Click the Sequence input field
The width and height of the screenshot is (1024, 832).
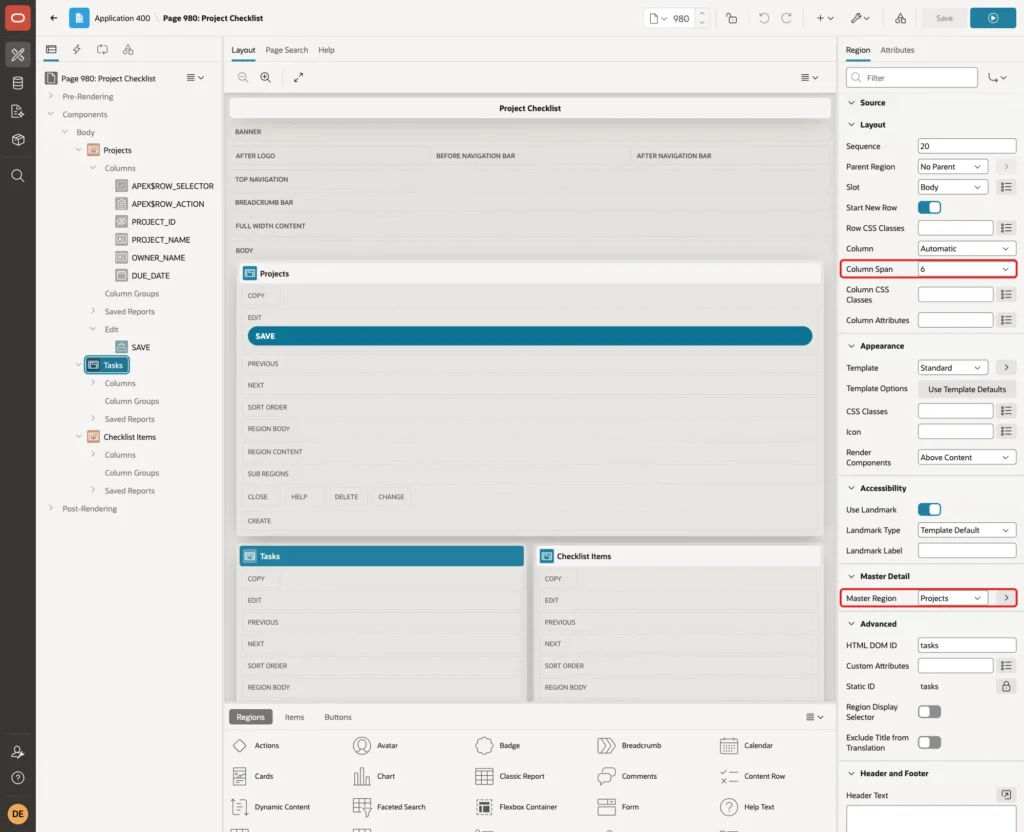click(x=966, y=146)
